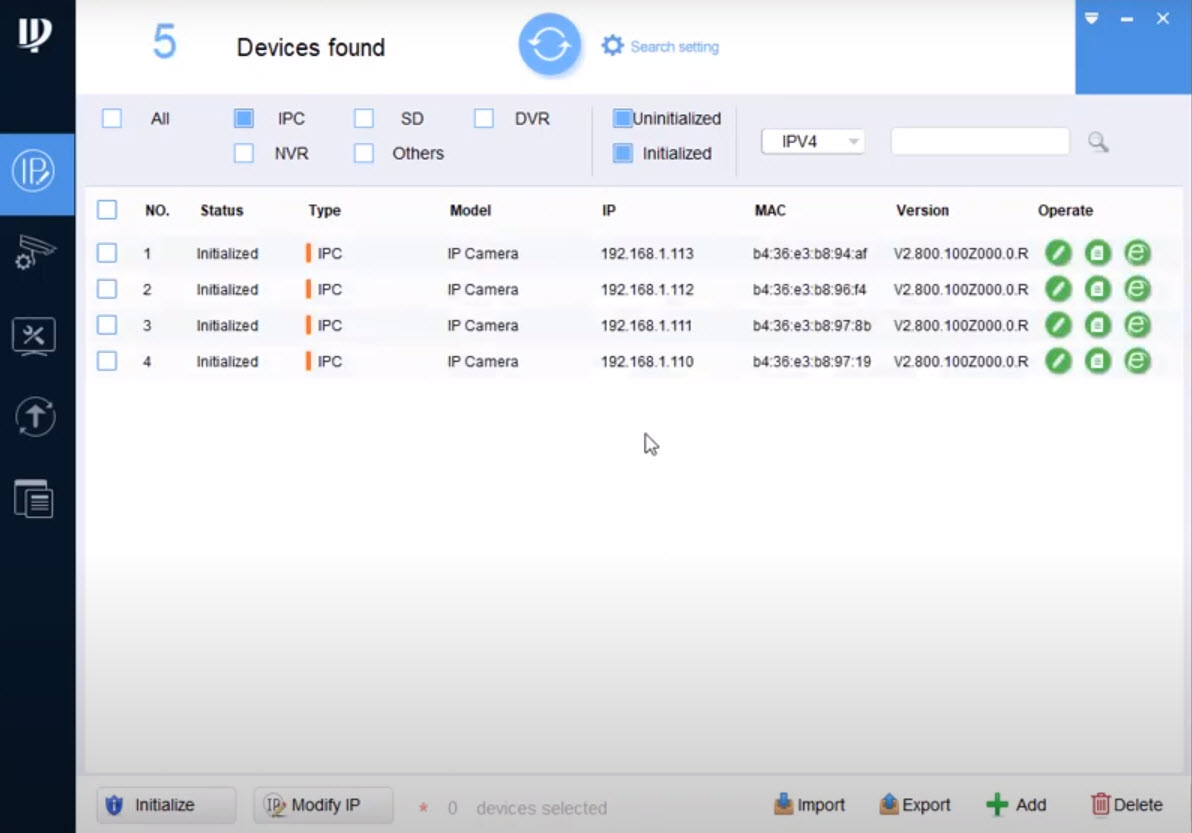Click the refresh device search icon
1192x833 pixels.
click(x=549, y=45)
